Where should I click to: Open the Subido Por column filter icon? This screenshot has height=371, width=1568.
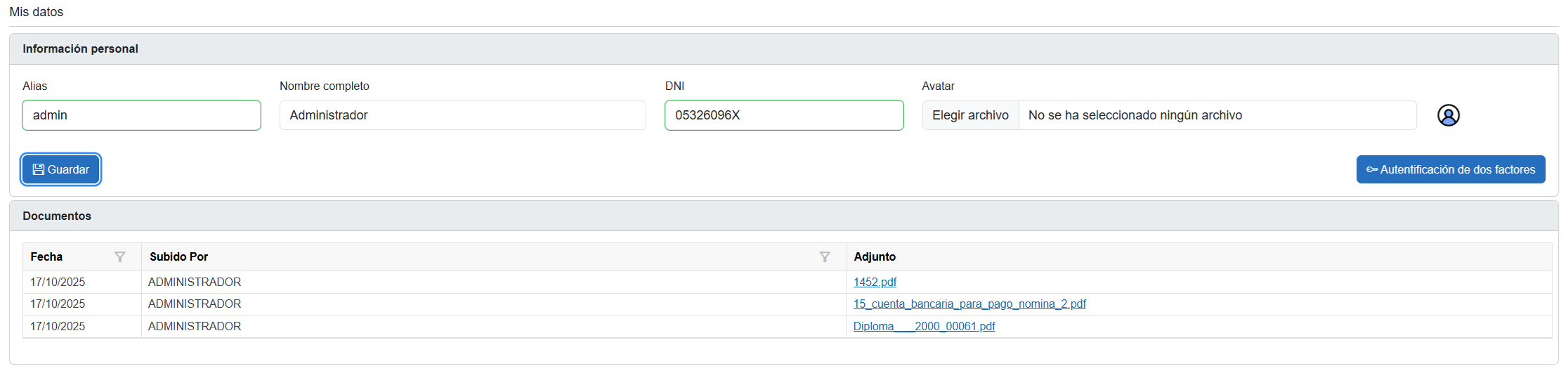pos(825,257)
